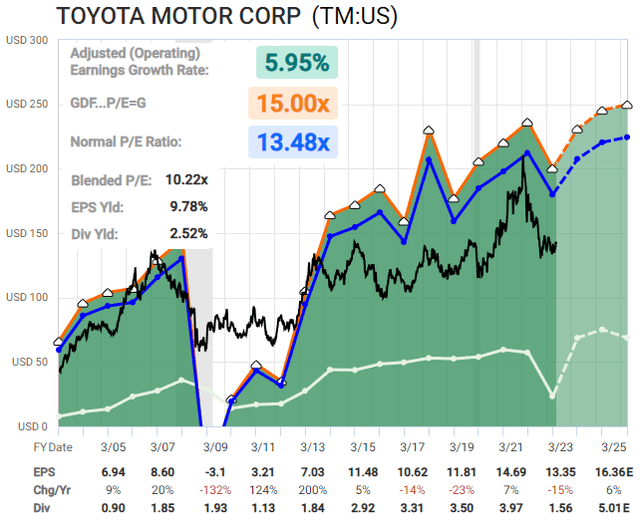Viewport: 640px width, 524px height.
Task: Select the triangle marker just right of the gray-shaded 3/09 drop
Action: coord(232,399)
